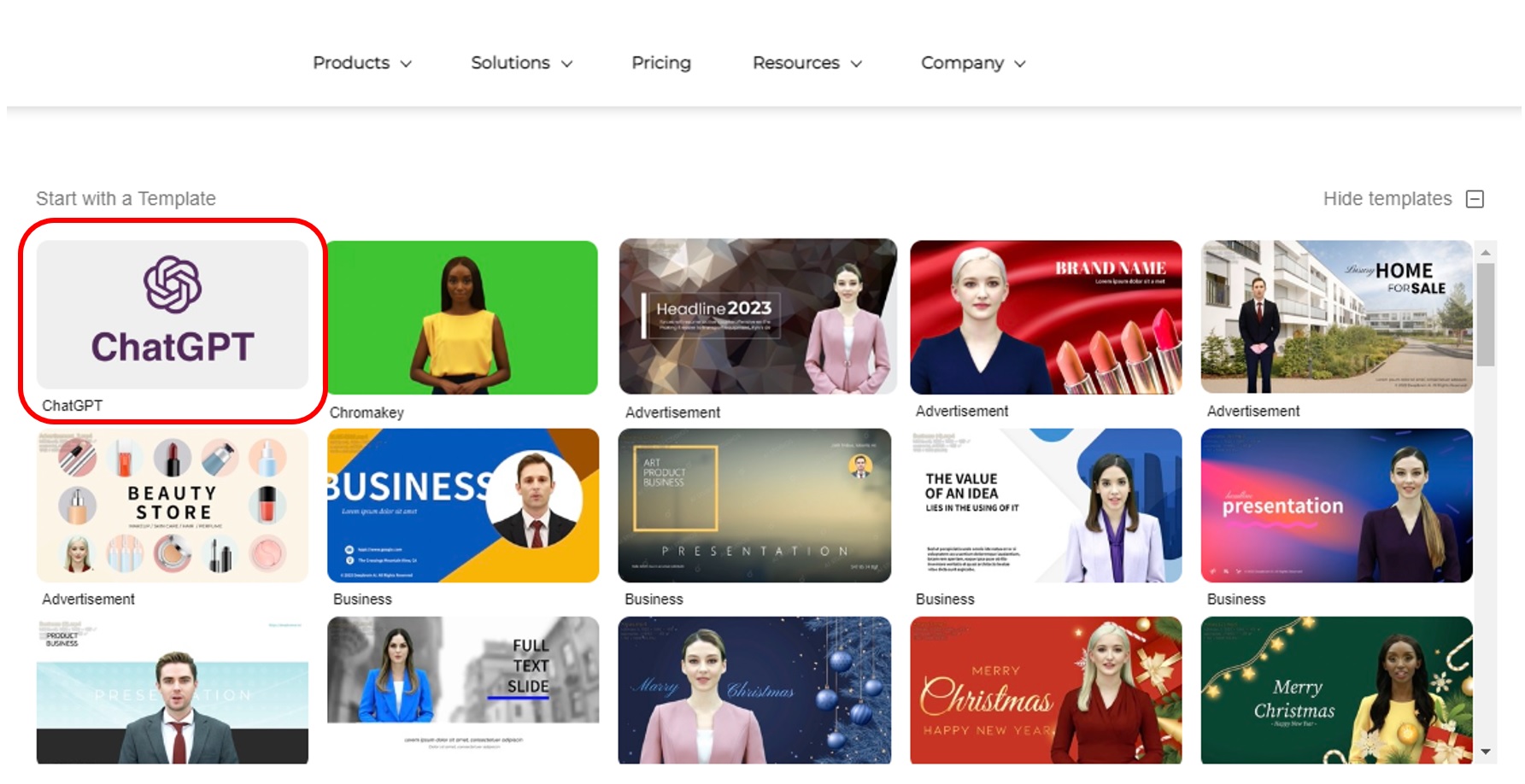Pick the Brand Name lipstick advertisement template
The width and height of the screenshot is (1525, 784).
(x=1046, y=318)
